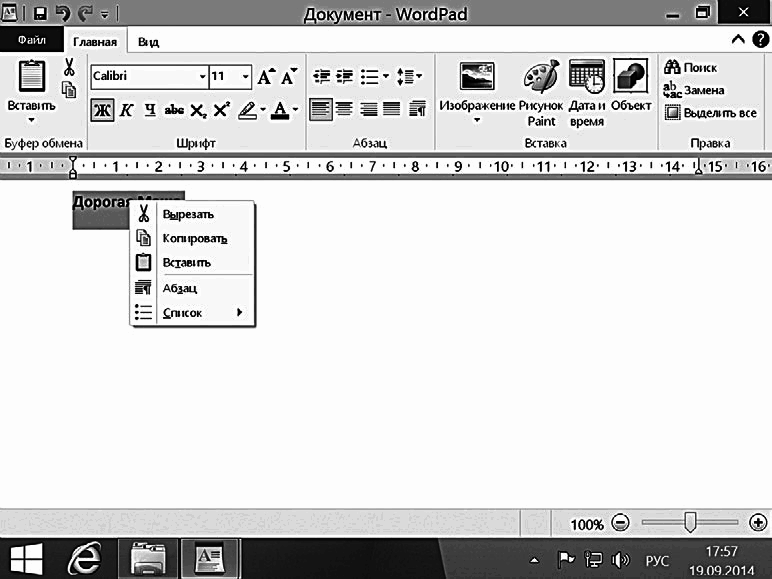Toggle italic formatting (К)
Image resolution: width=772 pixels, height=579 pixels.
click(x=127, y=110)
